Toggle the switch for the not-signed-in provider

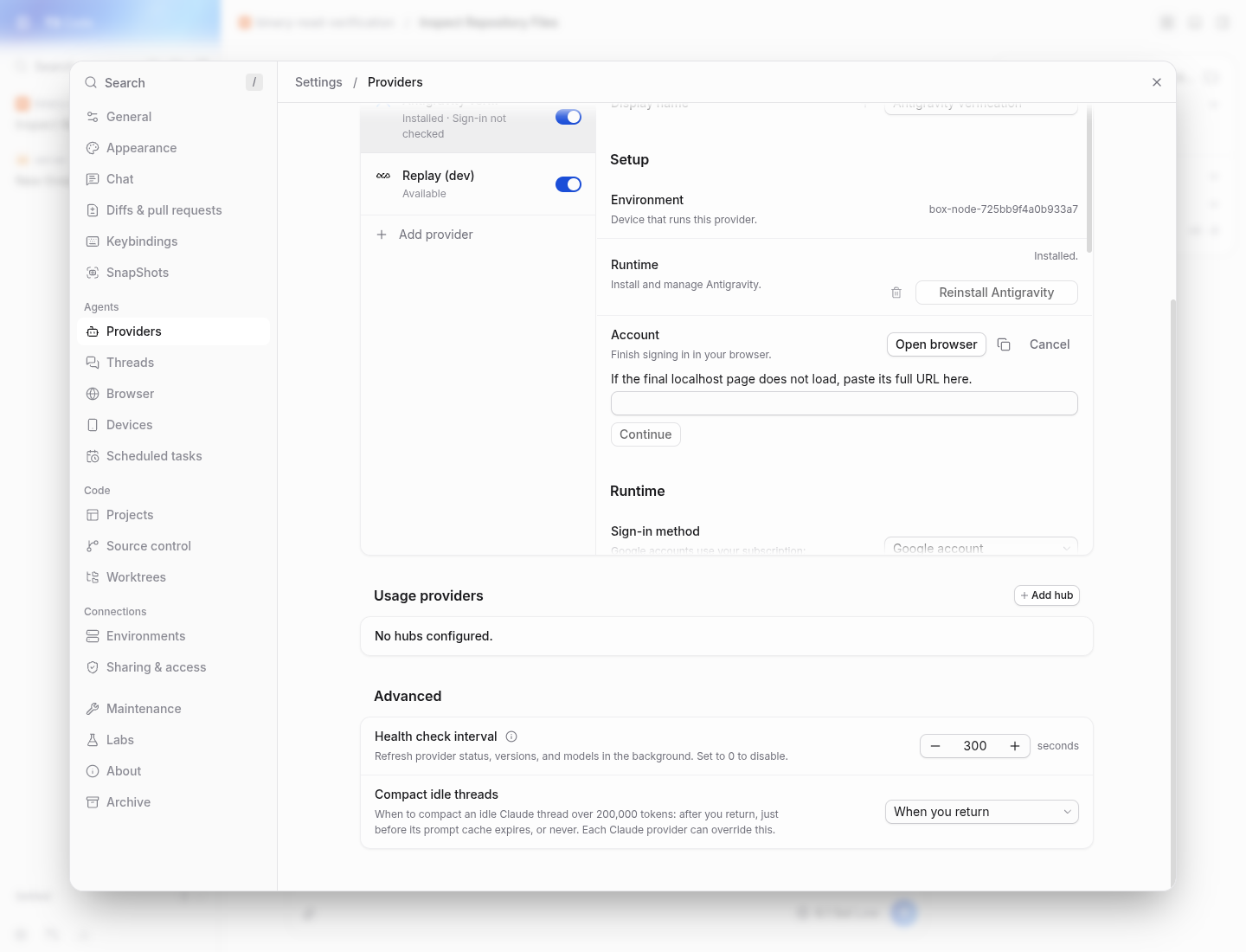[x=568, y=117]
